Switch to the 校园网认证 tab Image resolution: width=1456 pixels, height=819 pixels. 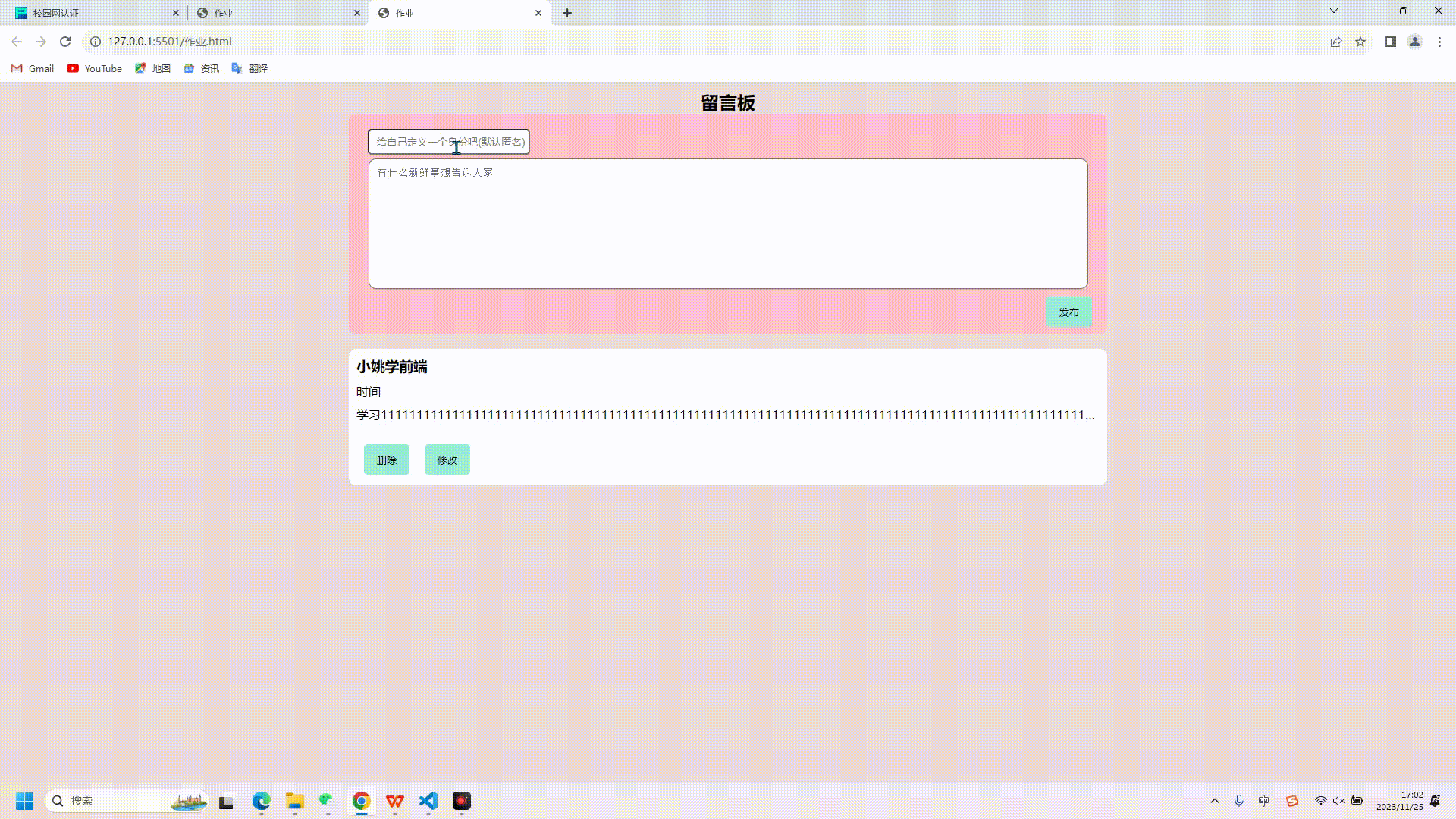click(91, 13)
